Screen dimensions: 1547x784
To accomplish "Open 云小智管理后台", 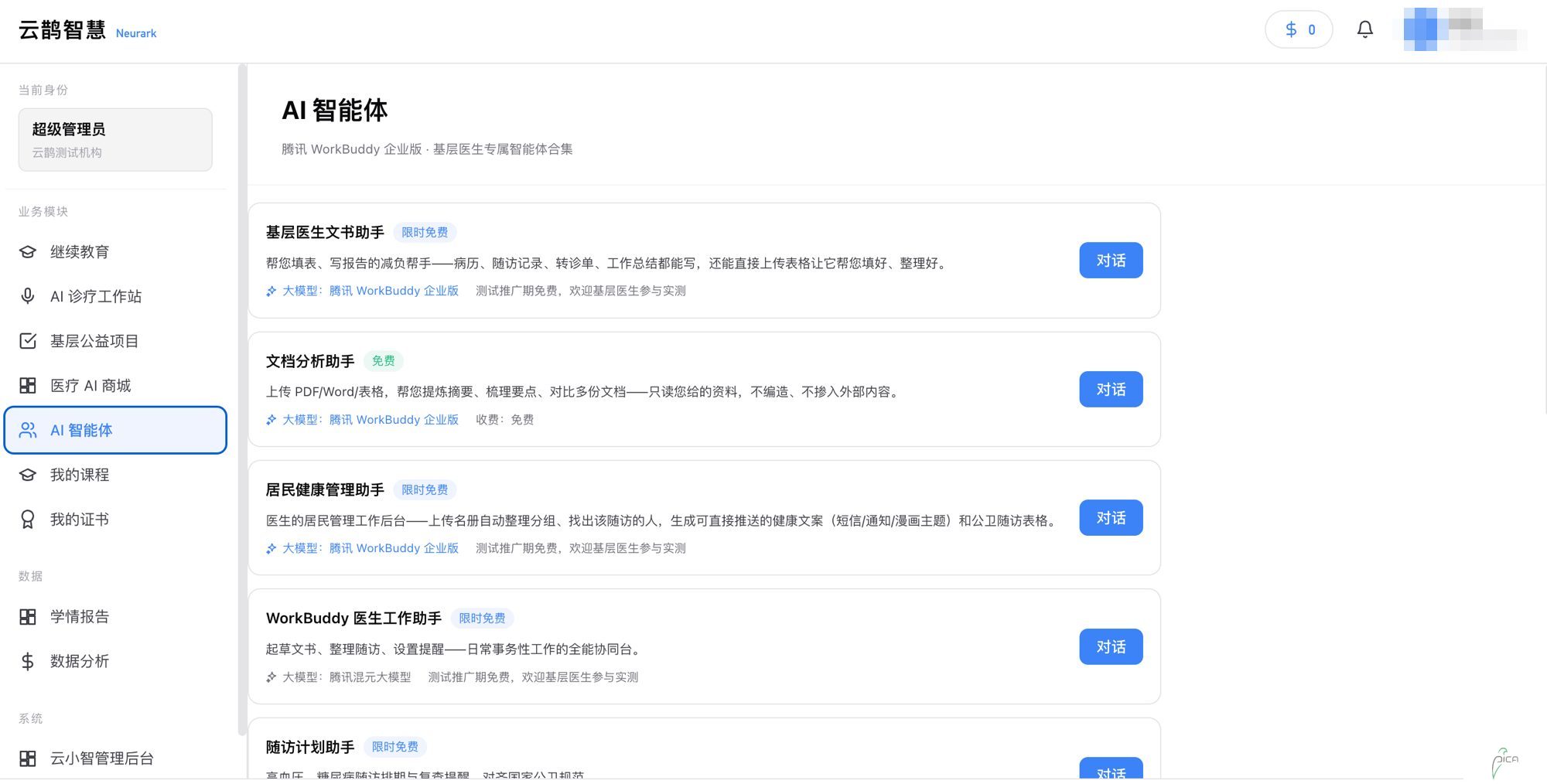I will tap(115, 758).
